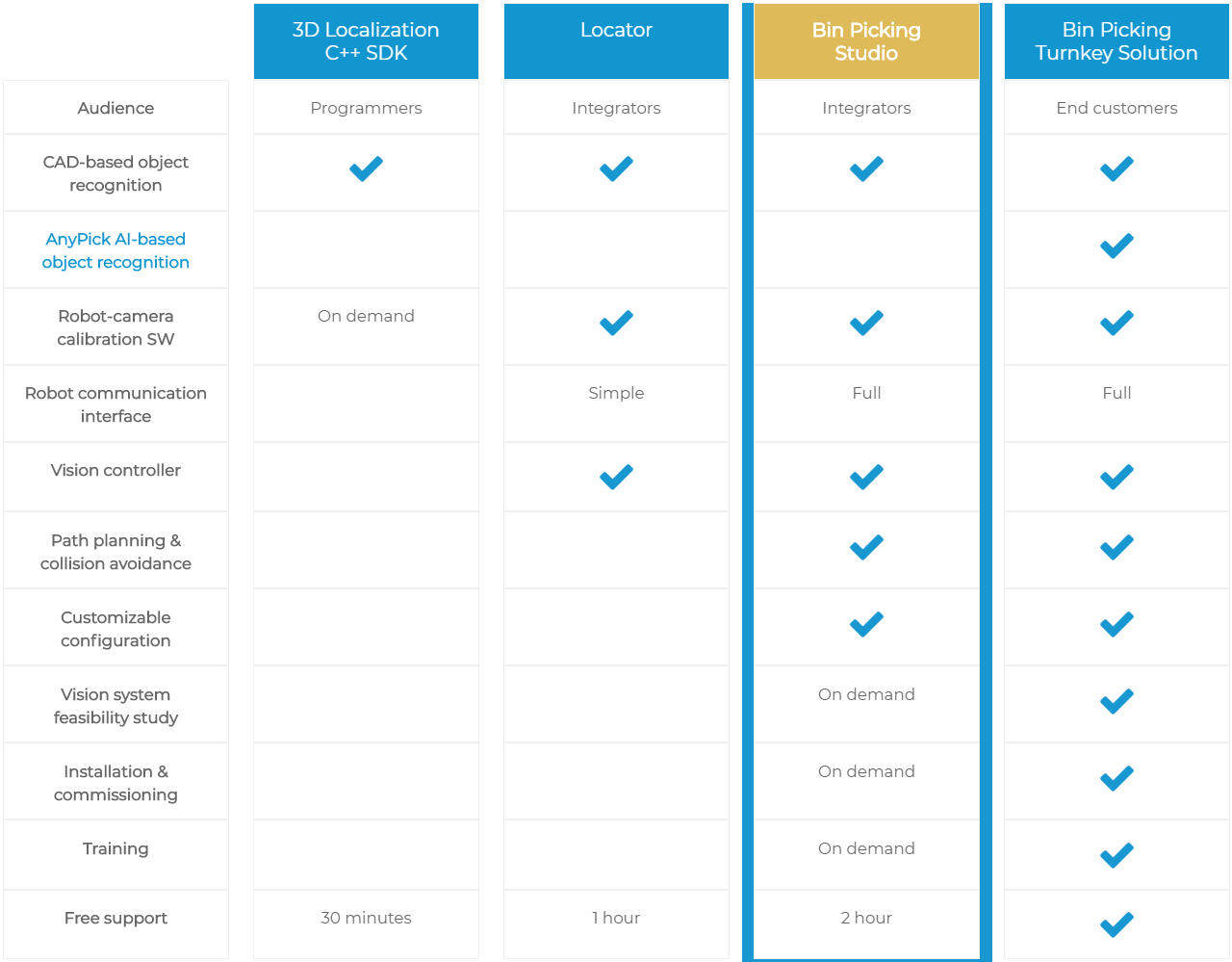Viewport: 1232px width, 962px height.
Task: Click Customizable configuration checkmark under Bin Picking Studio
Action: [x=866, y=624]
